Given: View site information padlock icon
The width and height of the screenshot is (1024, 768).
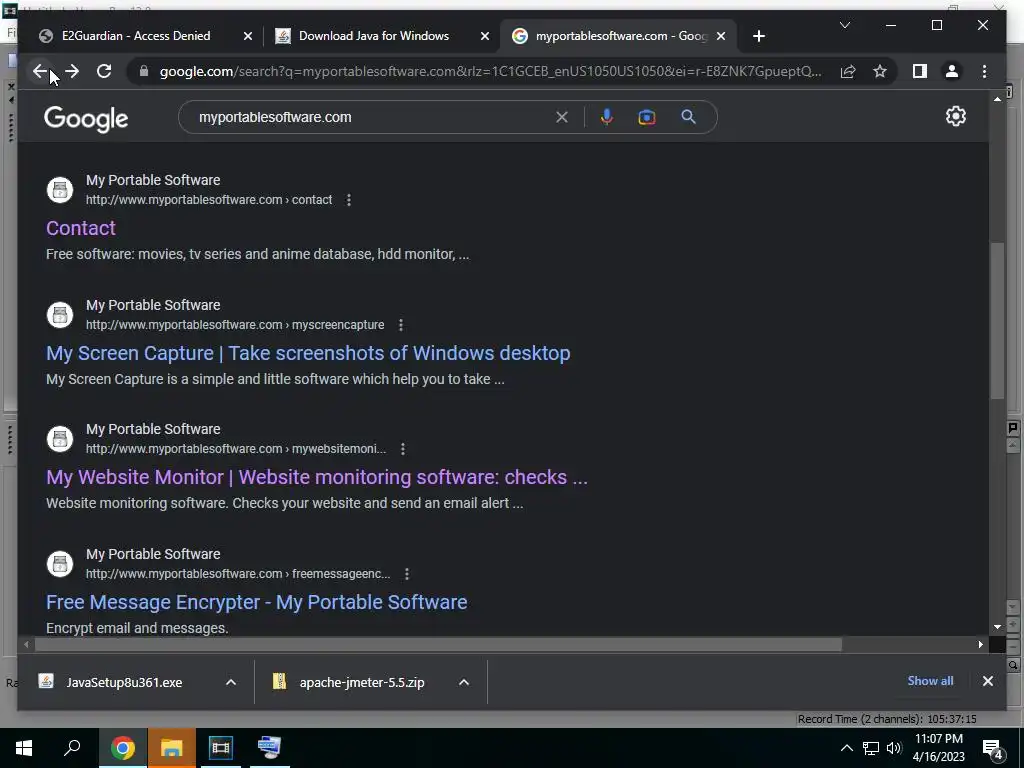Looking at the screenshot, I should (x=144, y=71).
